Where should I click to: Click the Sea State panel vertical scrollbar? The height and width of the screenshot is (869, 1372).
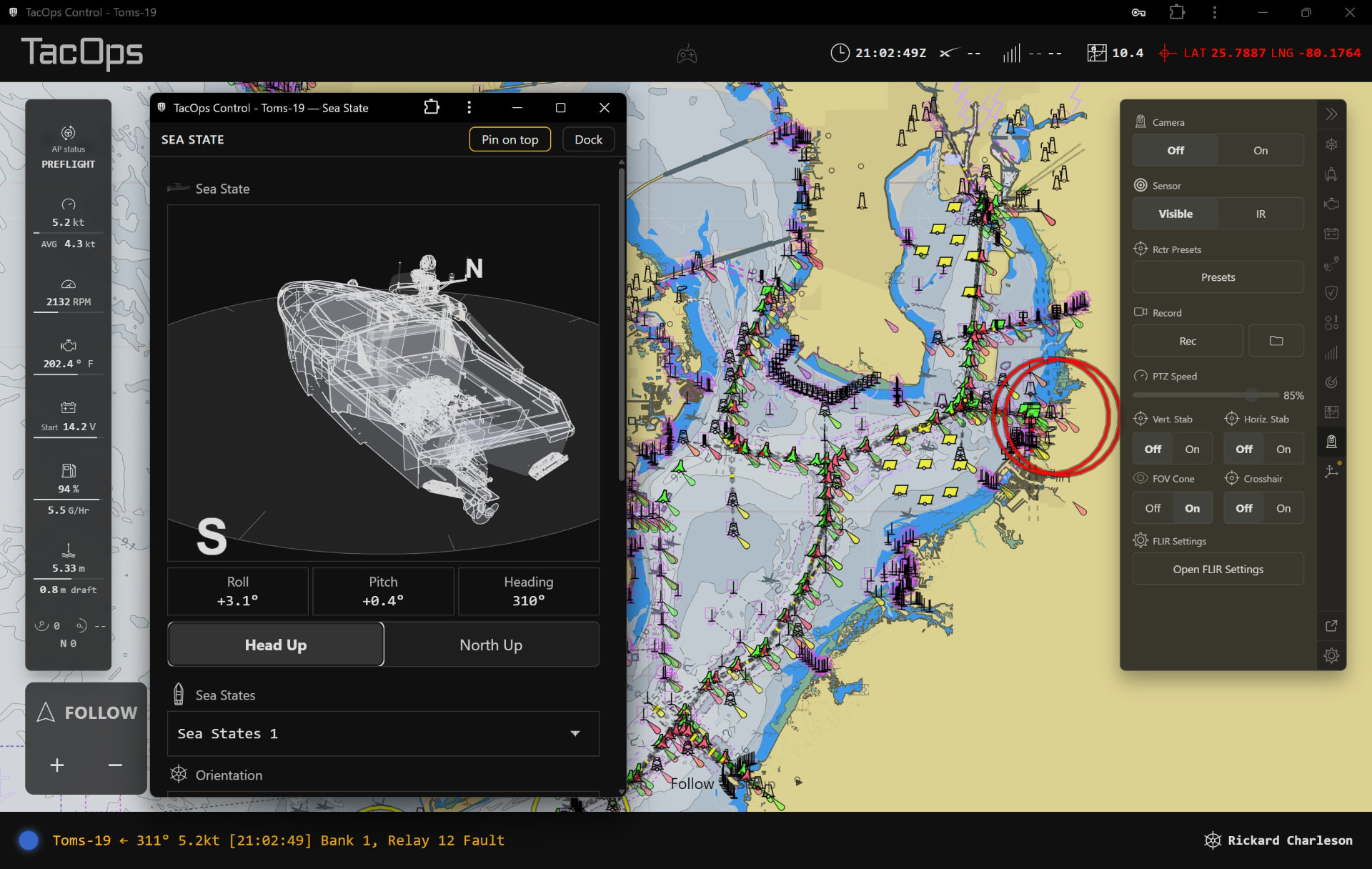tap(621, 323)
